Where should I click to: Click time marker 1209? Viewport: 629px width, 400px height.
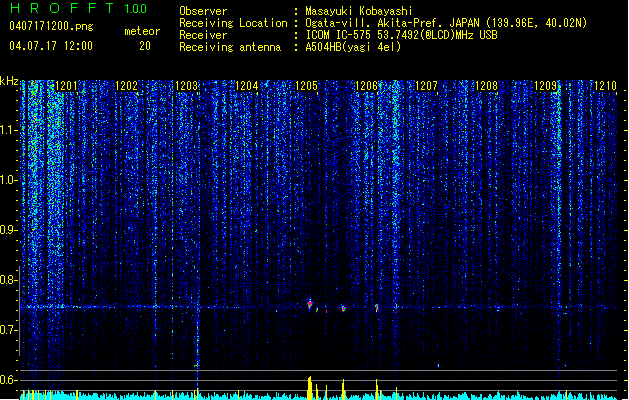pyautogui.click(x=546, y=86)
